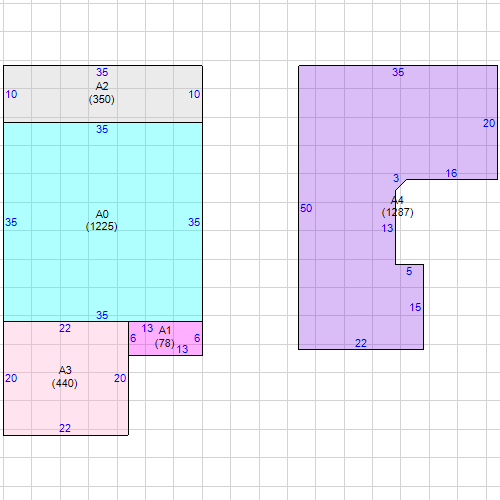500x500 pixels.
Task: Click the (78) area value of A1
Action: (x=165, y=343)
